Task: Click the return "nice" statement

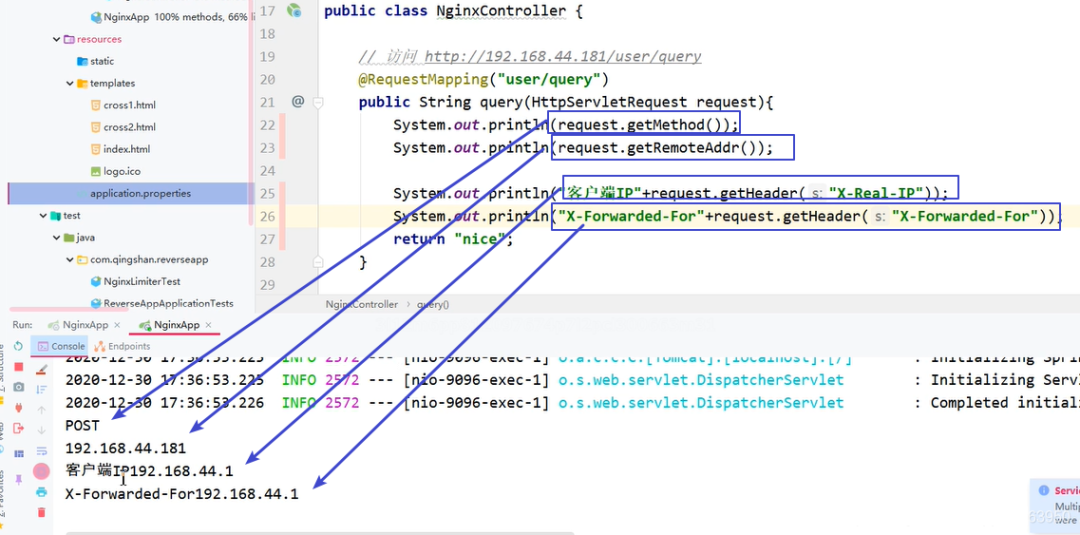Action: click(x=454, y=239)
